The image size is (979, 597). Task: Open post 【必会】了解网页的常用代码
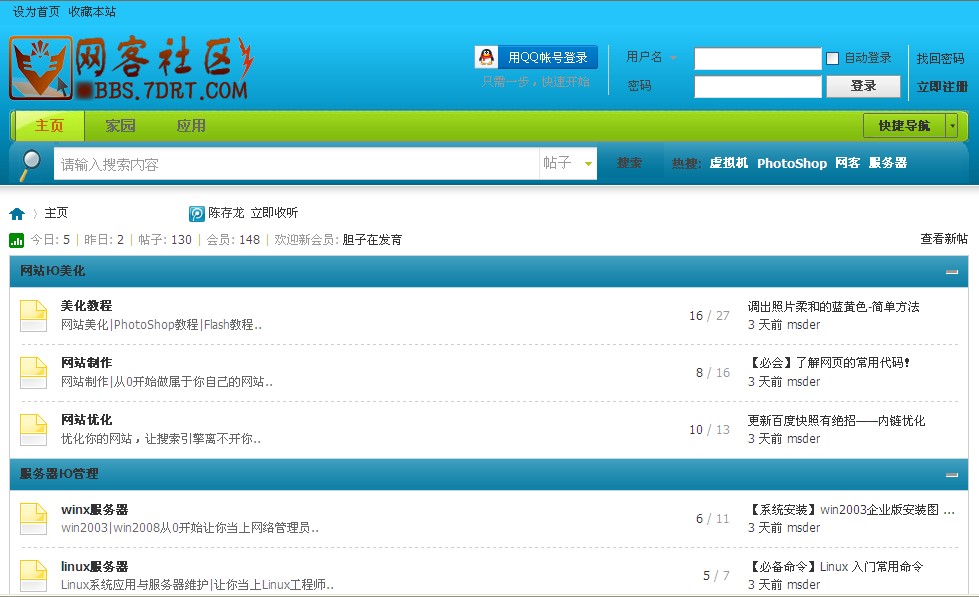point(829,363)
